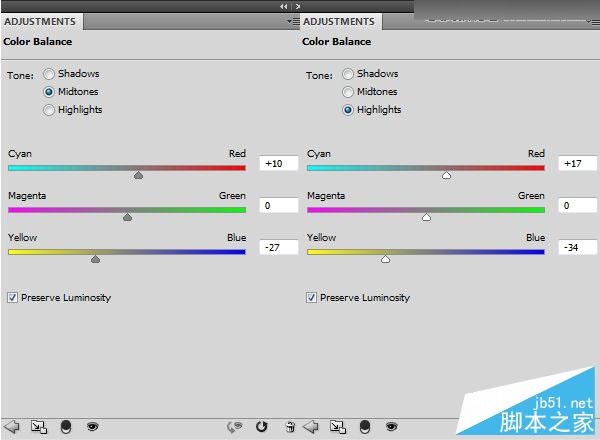Click the left Cyan-Red slider handle
The height and width of the screenshot is (440, 600).
(x=139, y=175)
